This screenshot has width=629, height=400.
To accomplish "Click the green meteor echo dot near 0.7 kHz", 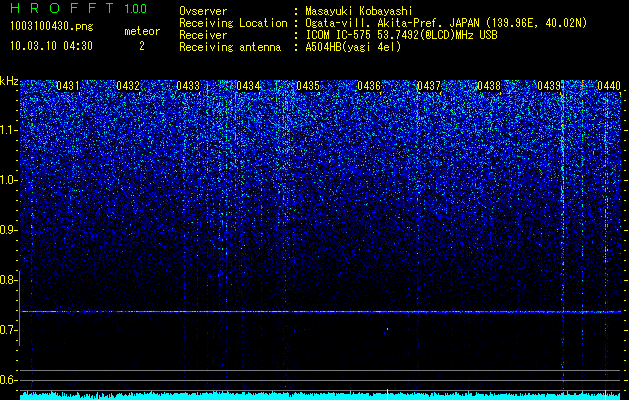I will pyautogui.click(x=387, y=329).
